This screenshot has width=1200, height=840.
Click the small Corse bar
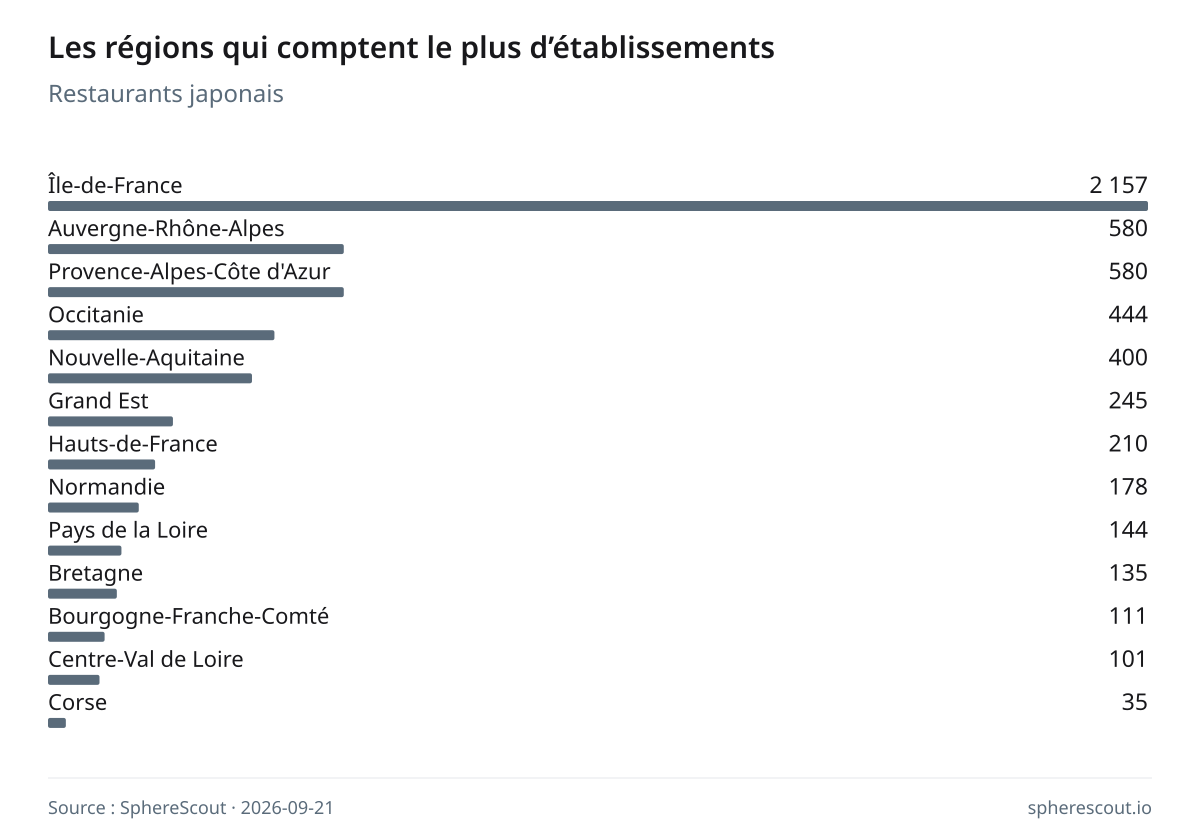point(57,722)
